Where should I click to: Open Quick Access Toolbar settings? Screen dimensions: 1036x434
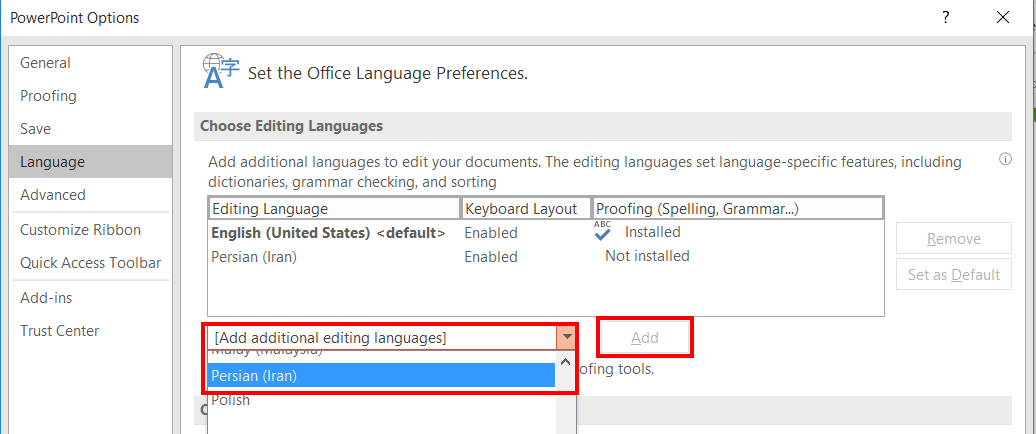click(x=90, y=263)
